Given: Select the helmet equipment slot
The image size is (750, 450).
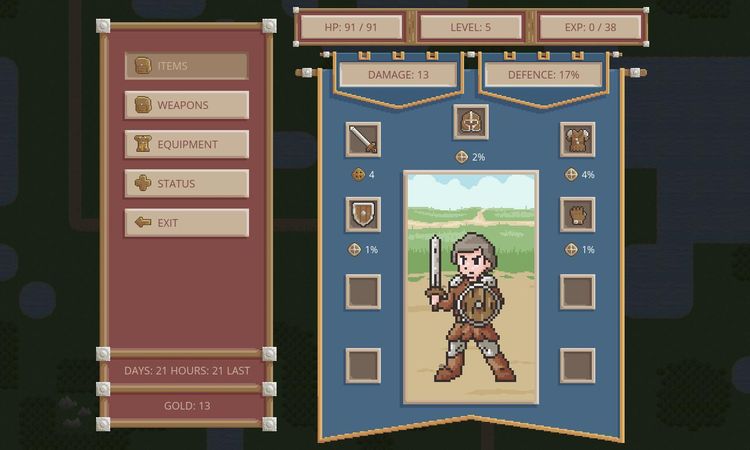Looking at the screenshot, I should coord(470,122).
